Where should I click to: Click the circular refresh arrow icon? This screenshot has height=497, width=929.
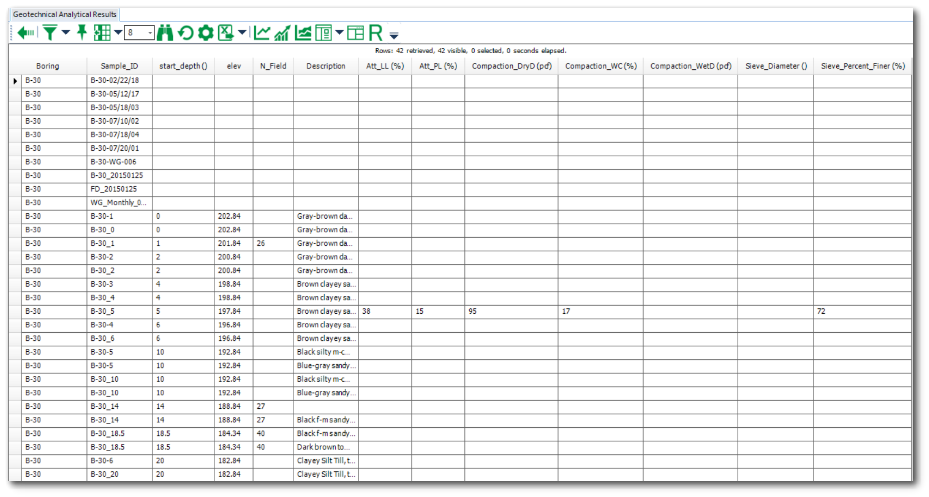186,33
